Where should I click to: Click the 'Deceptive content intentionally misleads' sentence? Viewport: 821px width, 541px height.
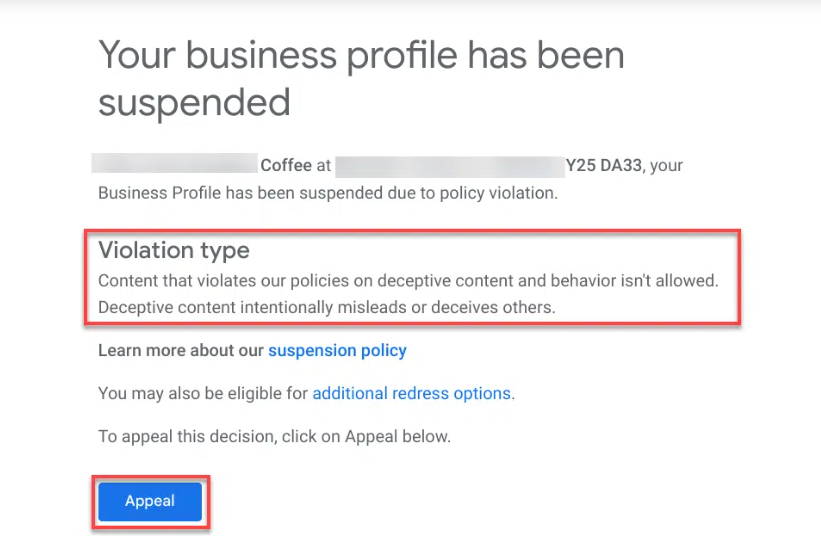click(x=326, y=307)
